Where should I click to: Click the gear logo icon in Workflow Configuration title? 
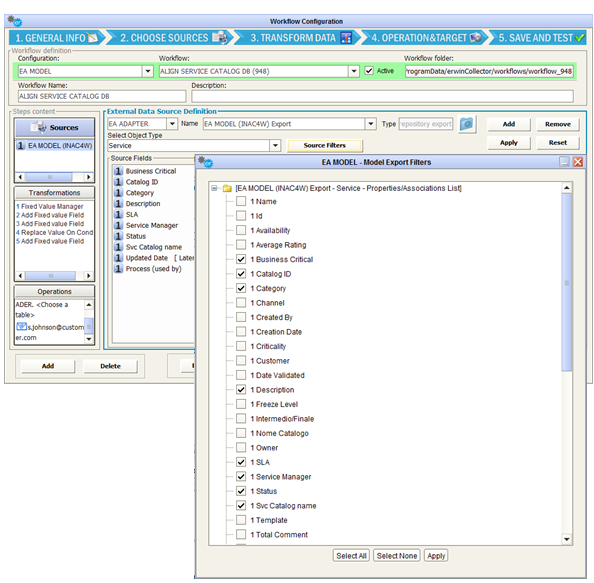click(x=15, y=21)
